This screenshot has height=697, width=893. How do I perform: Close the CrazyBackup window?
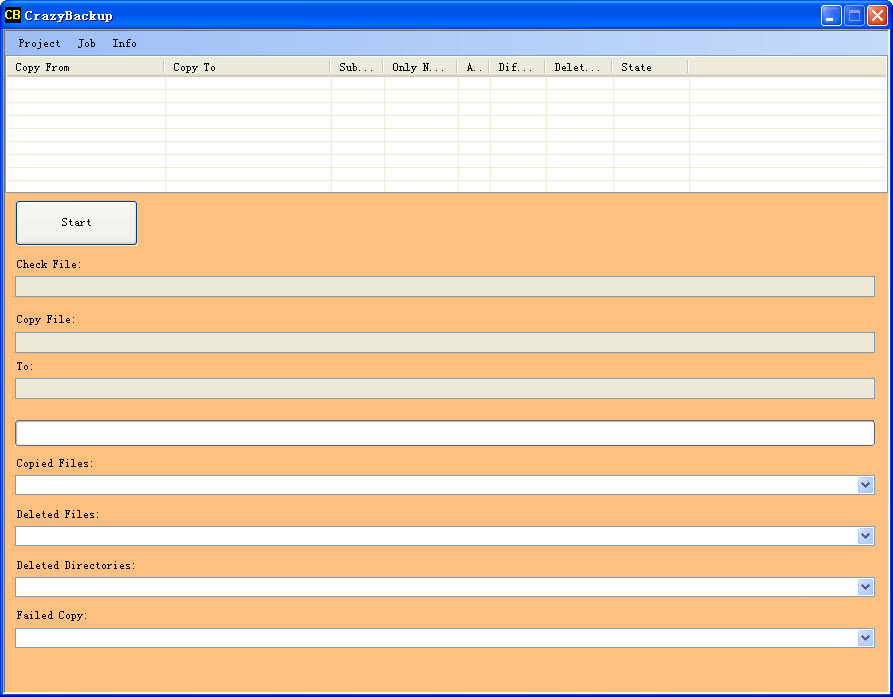(876, 16)
